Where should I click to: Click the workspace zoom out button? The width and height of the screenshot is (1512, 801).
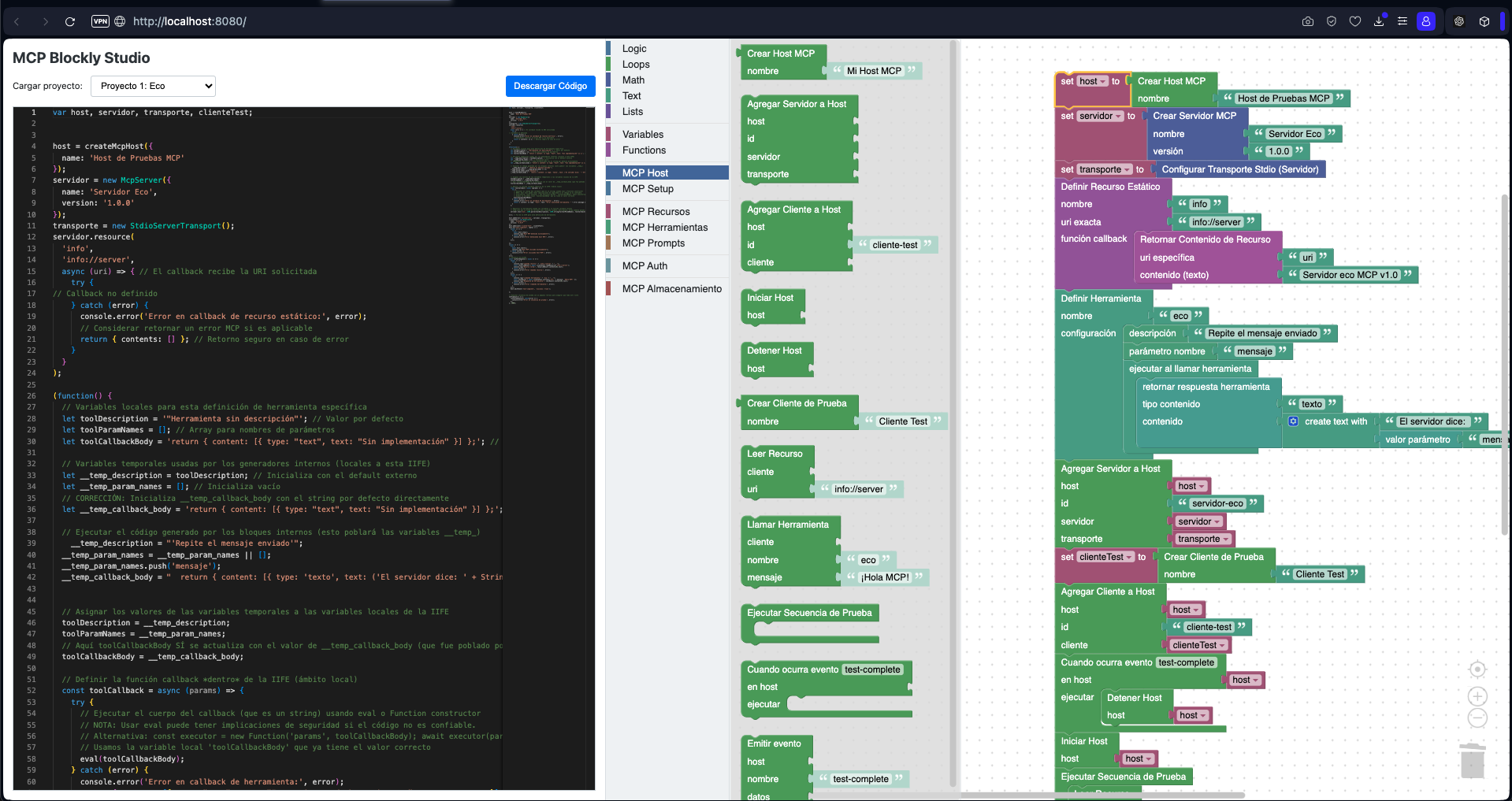coord(1477,718)
